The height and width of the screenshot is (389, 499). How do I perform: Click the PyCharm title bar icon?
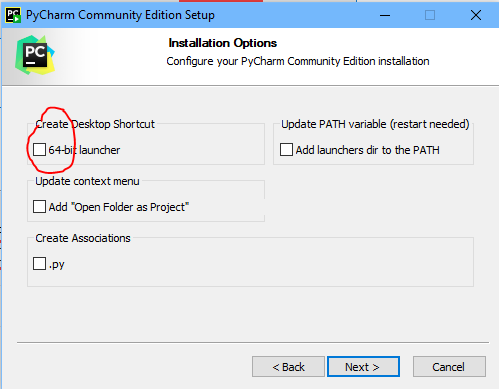point(13,15)
